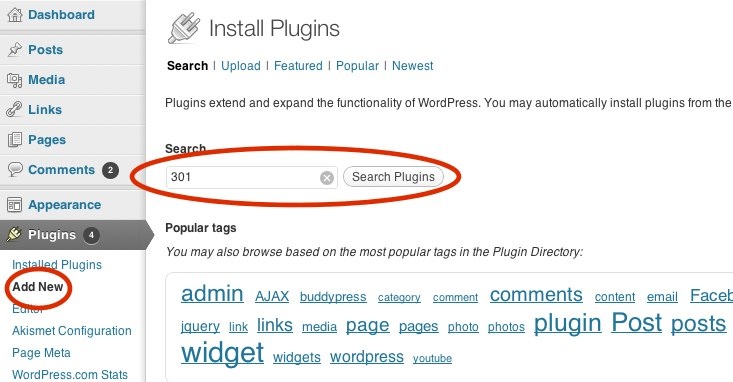Open the Popular plugins tab
The height and width of the screenshot is (382, 733).
pyautogui.click(x=357, y=66)
